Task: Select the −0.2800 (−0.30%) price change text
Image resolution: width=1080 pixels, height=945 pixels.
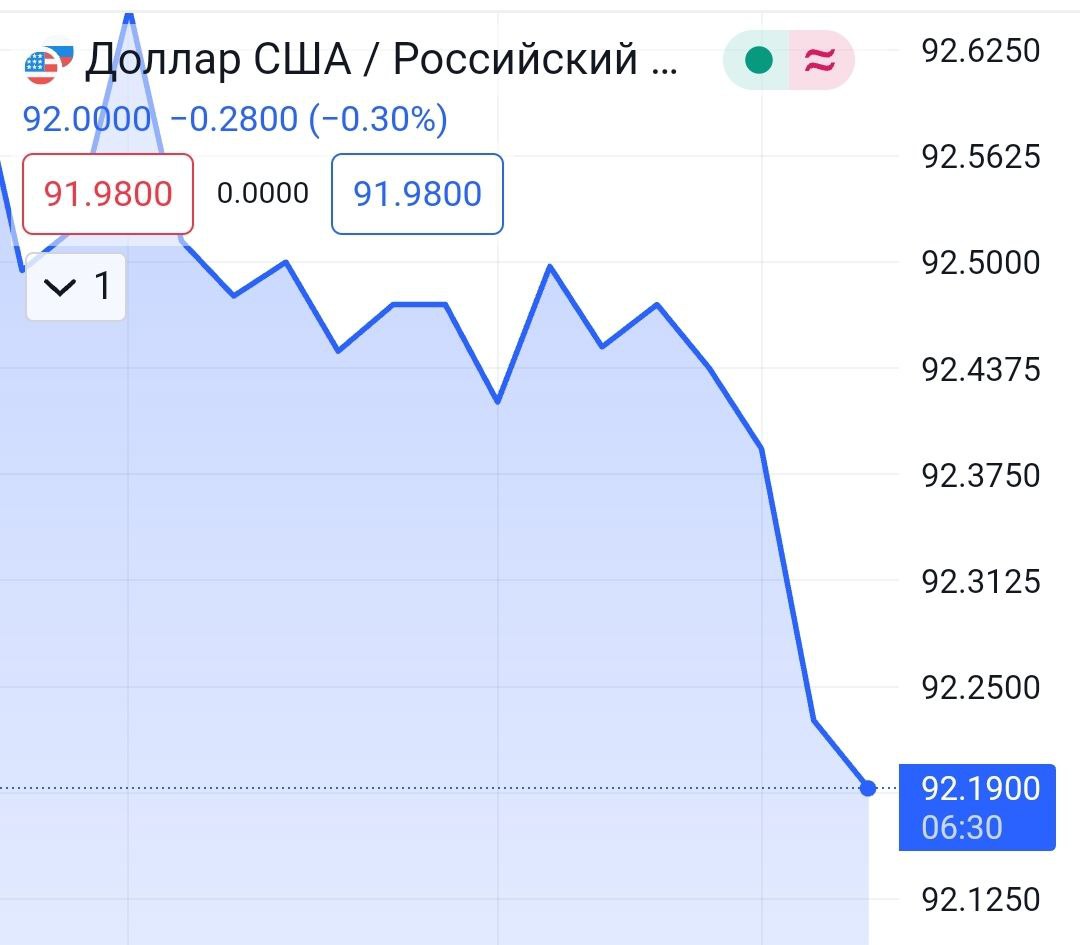Action: (x=308, y=120)
